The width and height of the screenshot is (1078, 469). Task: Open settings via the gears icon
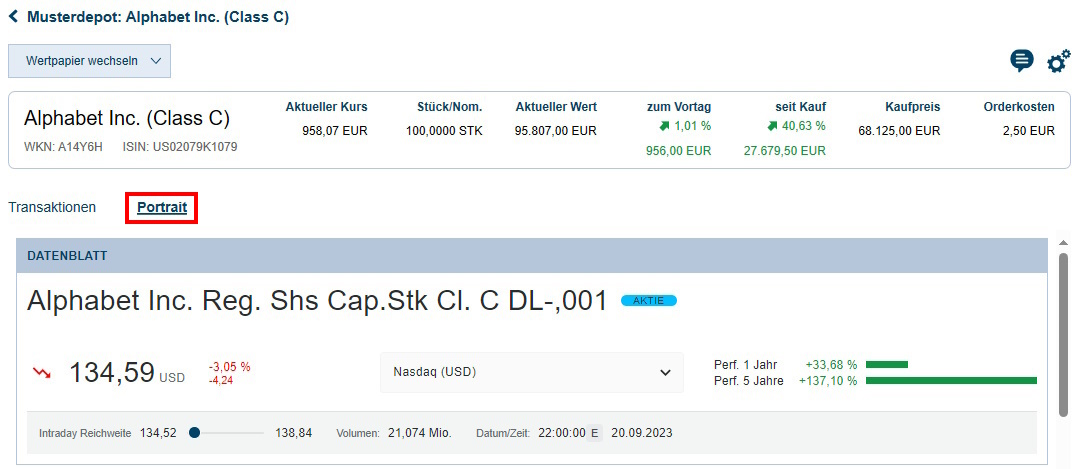(1058, 61)
